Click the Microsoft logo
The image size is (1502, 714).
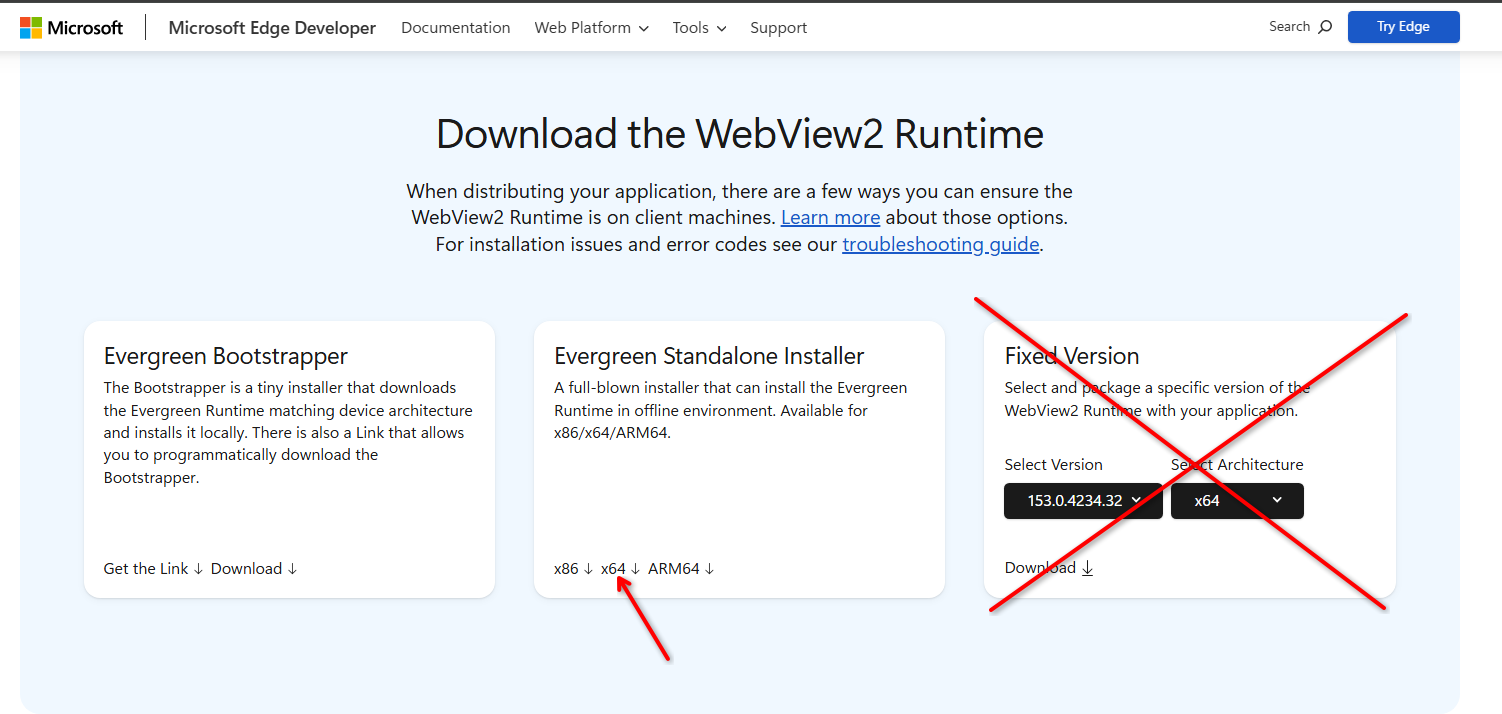[x=72, y=28]
